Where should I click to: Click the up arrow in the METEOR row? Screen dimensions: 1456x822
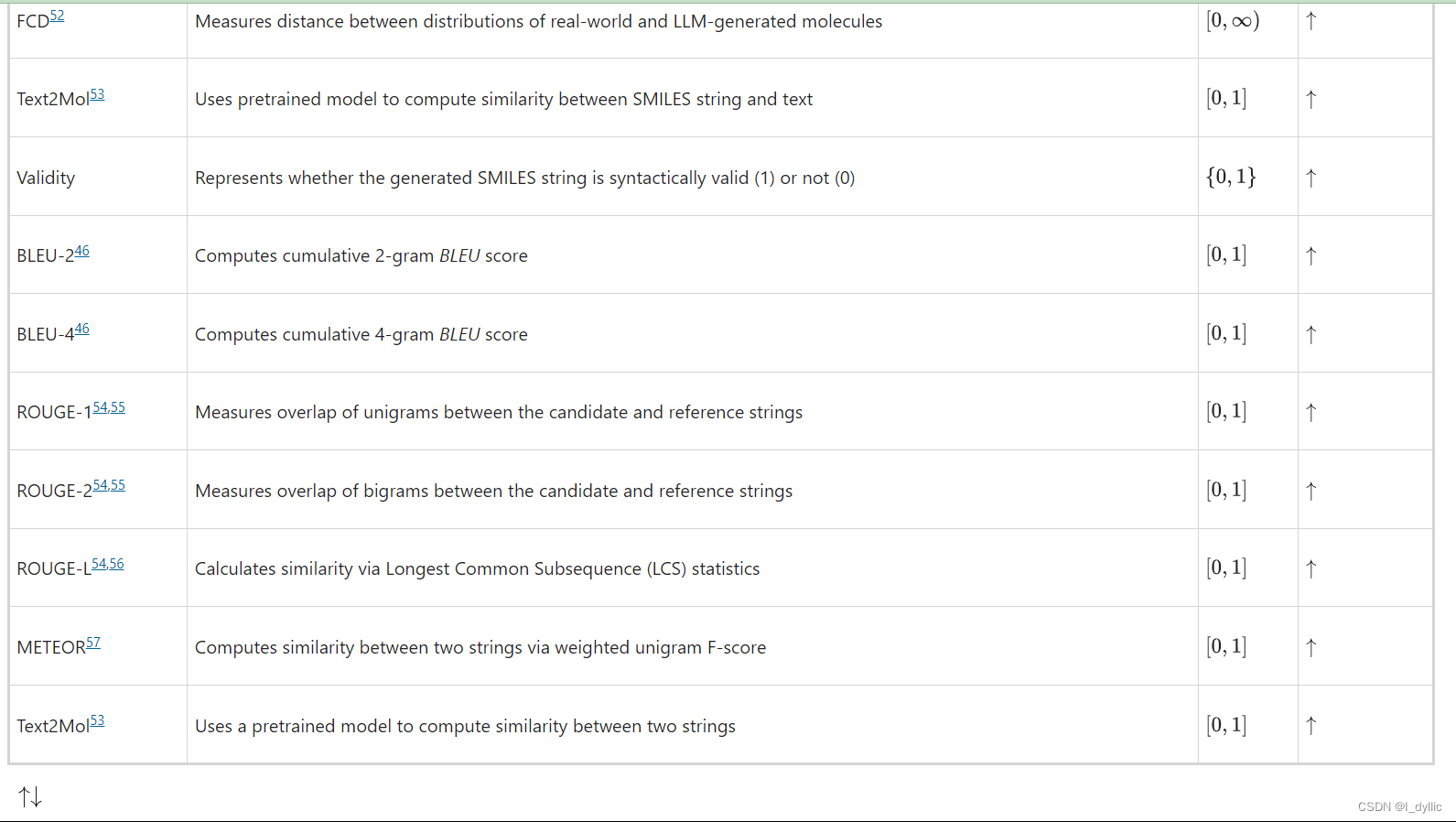point(1311,647)
